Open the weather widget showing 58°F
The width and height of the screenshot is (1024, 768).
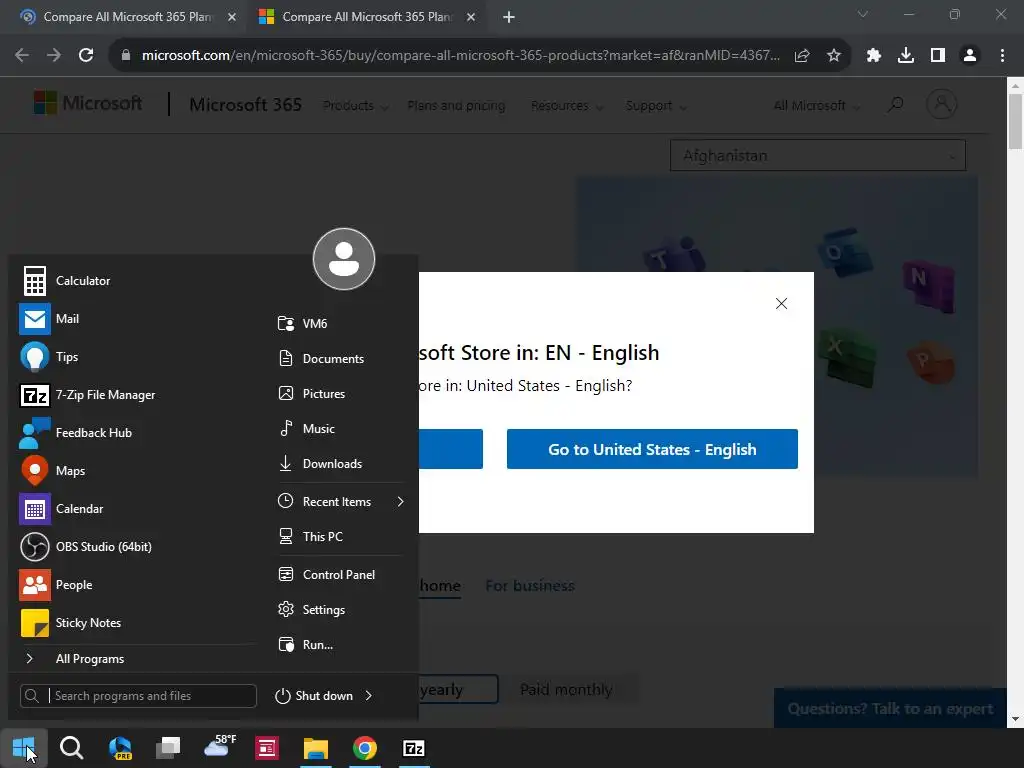tap(219, 747)
